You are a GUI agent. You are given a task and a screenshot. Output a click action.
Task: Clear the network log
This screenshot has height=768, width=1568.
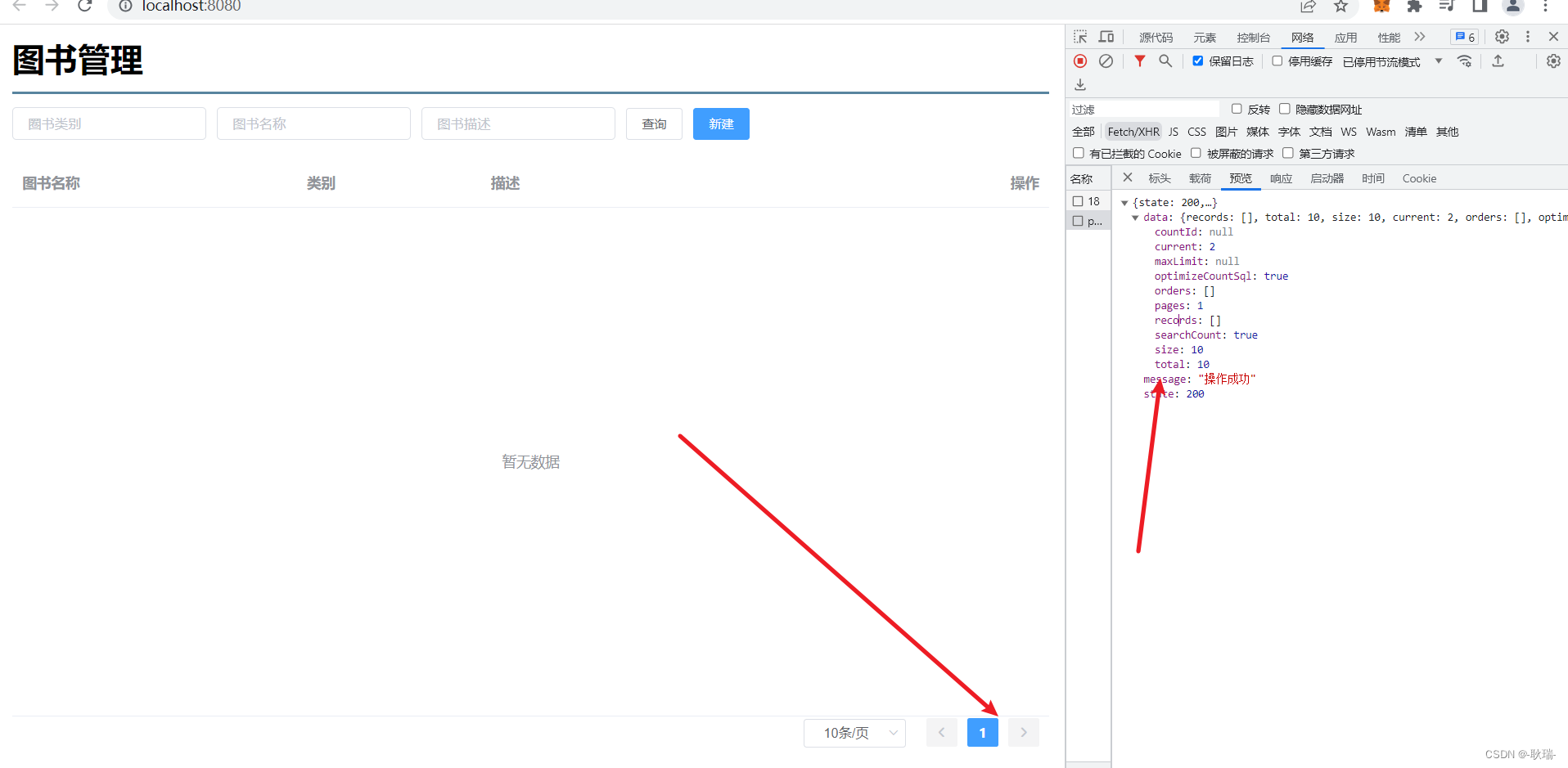click(1106, 61)
